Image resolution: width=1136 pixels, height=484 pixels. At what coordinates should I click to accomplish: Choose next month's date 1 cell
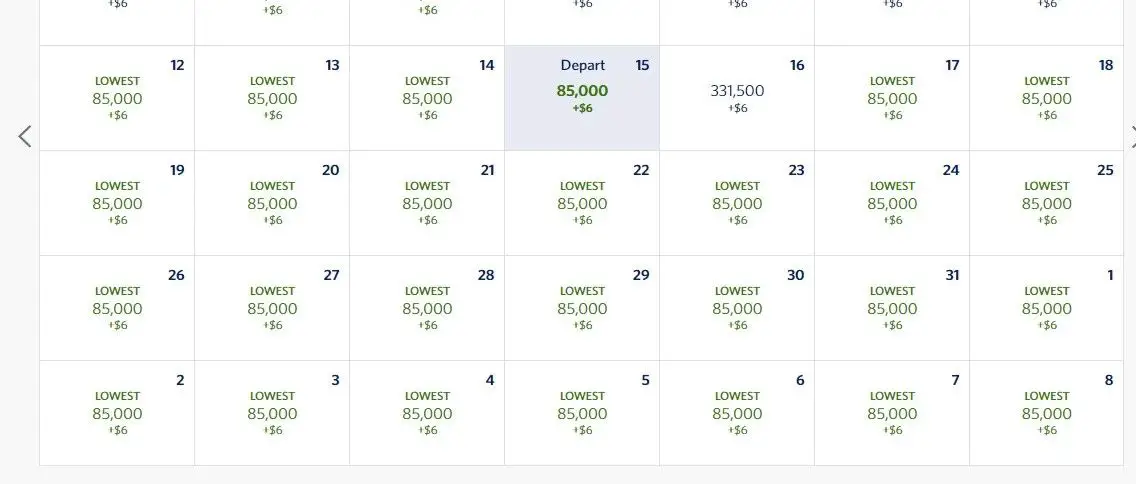(1046, 308)
